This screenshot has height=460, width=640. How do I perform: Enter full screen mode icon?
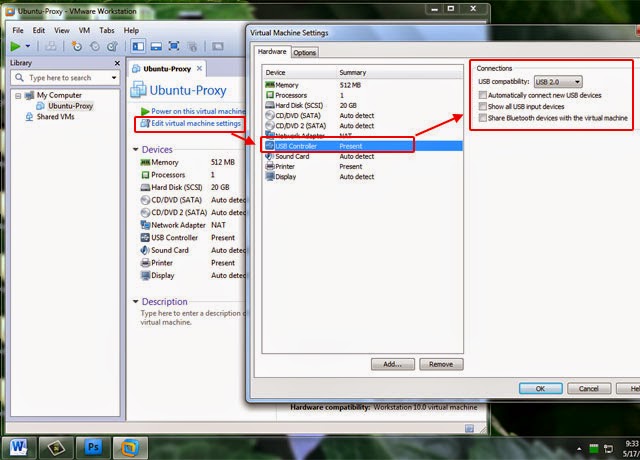click(174, 46)
